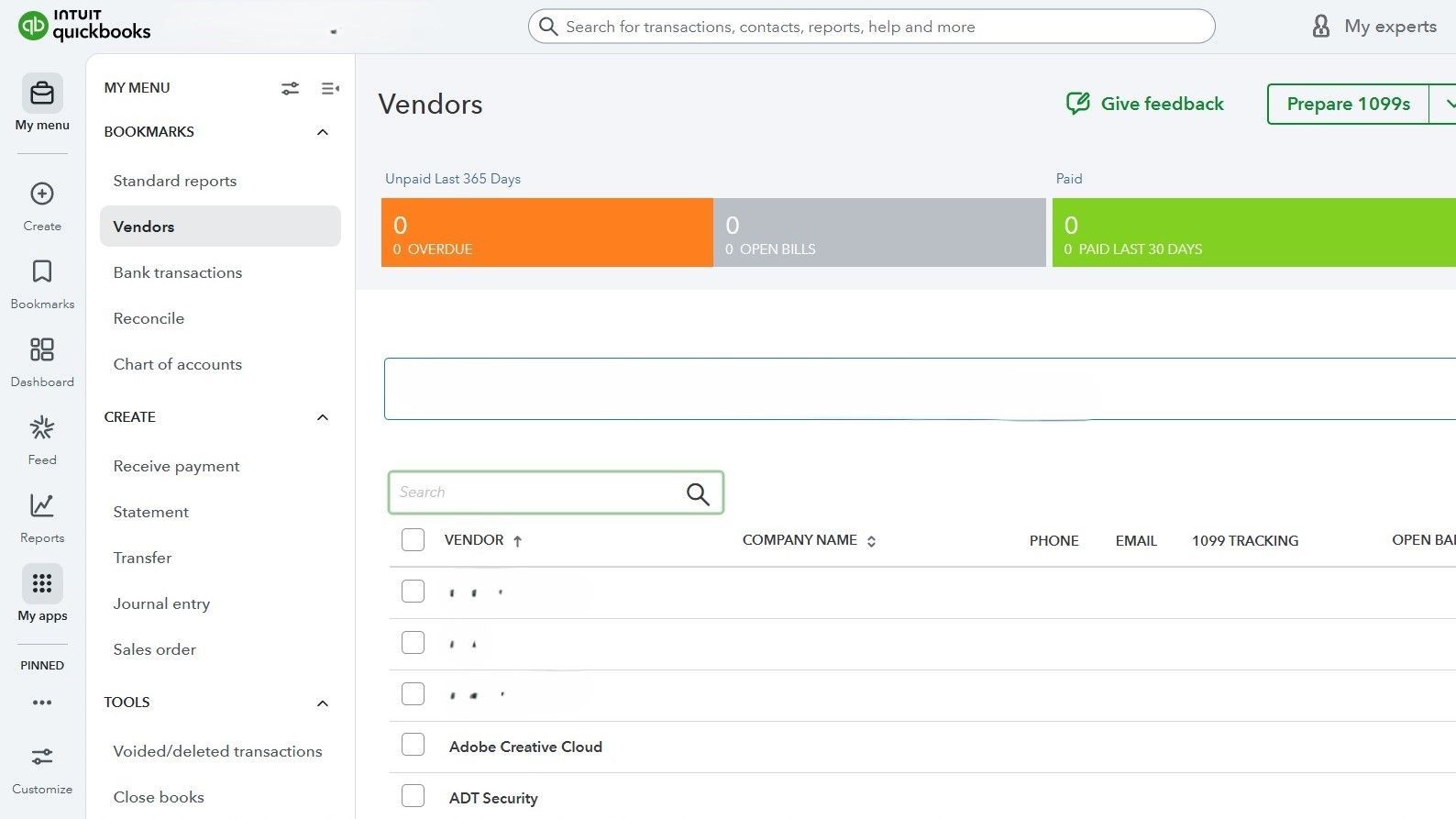This screenshot has width=1456, height=819.
Task: Open the Reports chart icon
Action: [x=42, y=505]
